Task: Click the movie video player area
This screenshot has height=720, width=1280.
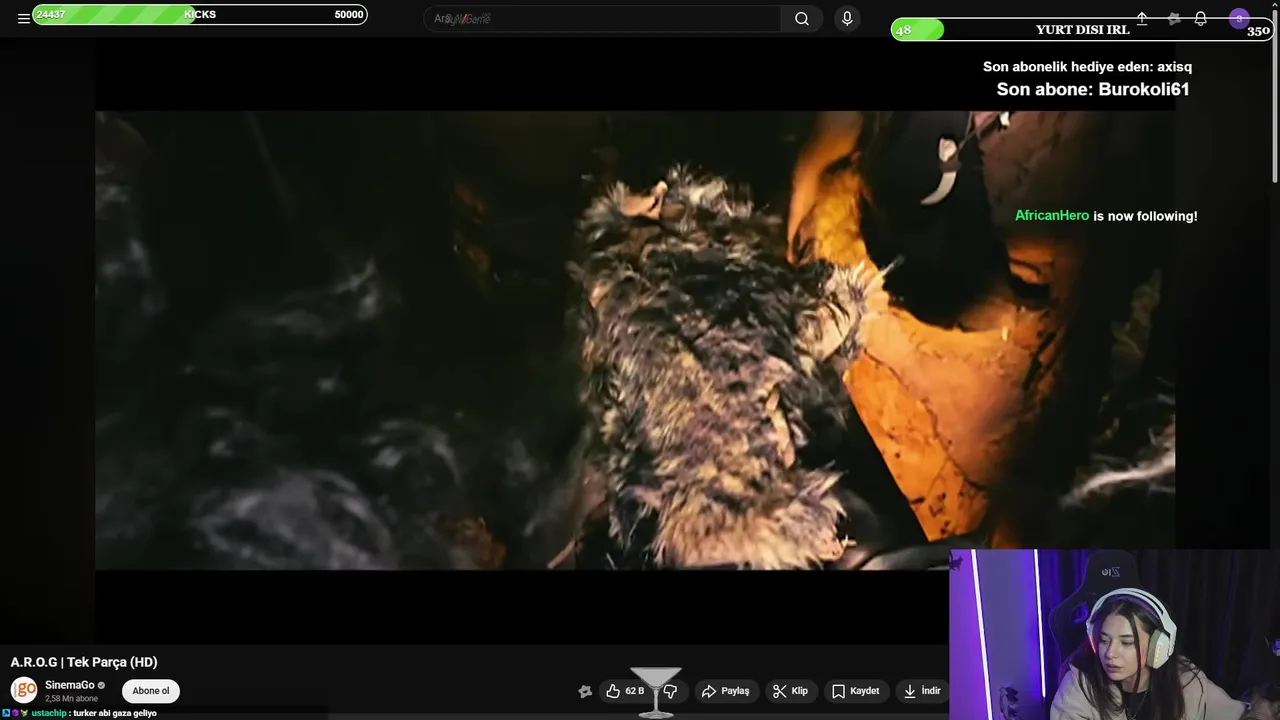Action: point(635,340)
